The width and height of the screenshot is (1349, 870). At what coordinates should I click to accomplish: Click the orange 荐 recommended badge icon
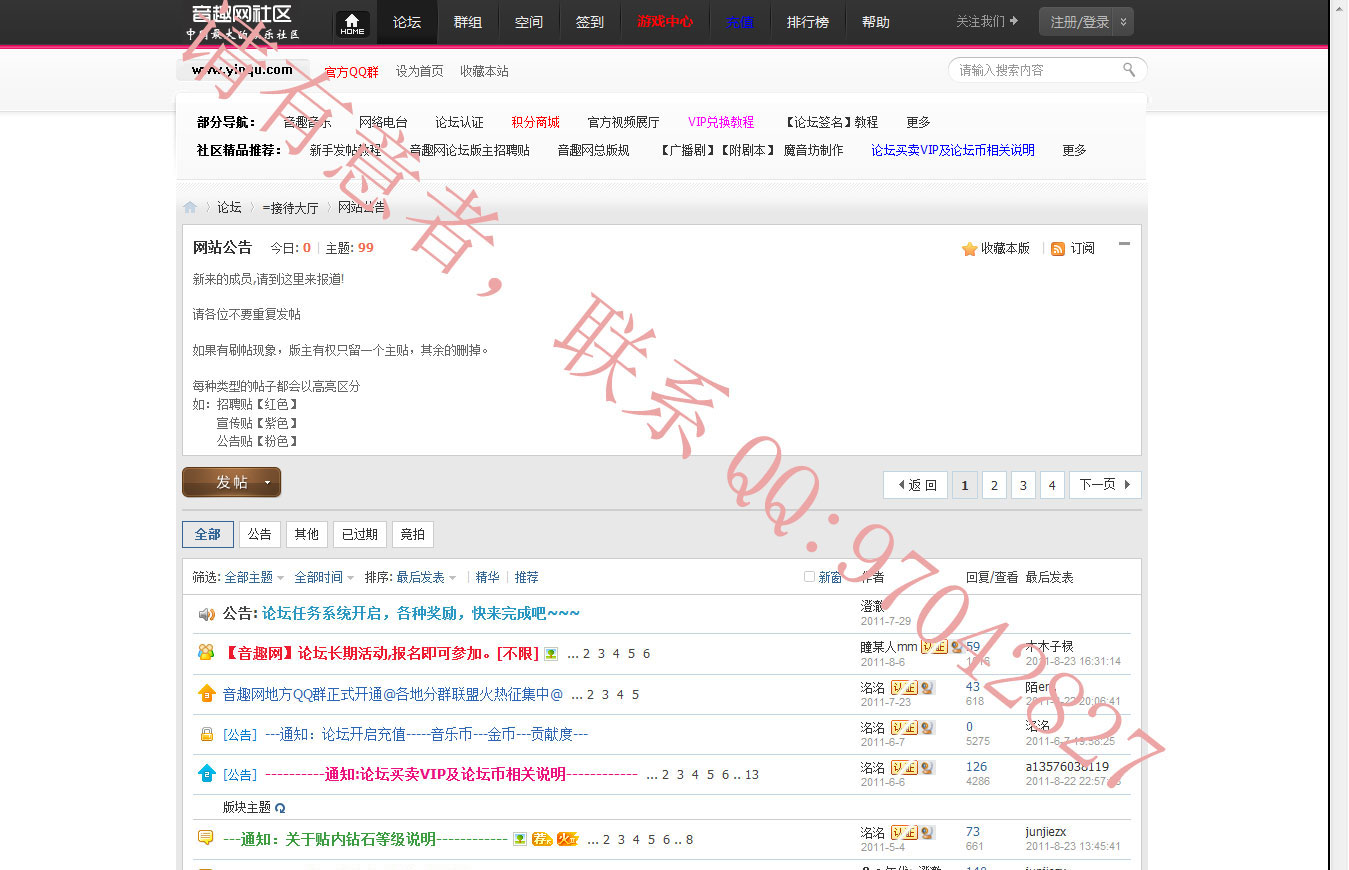(x=542, y=839)
